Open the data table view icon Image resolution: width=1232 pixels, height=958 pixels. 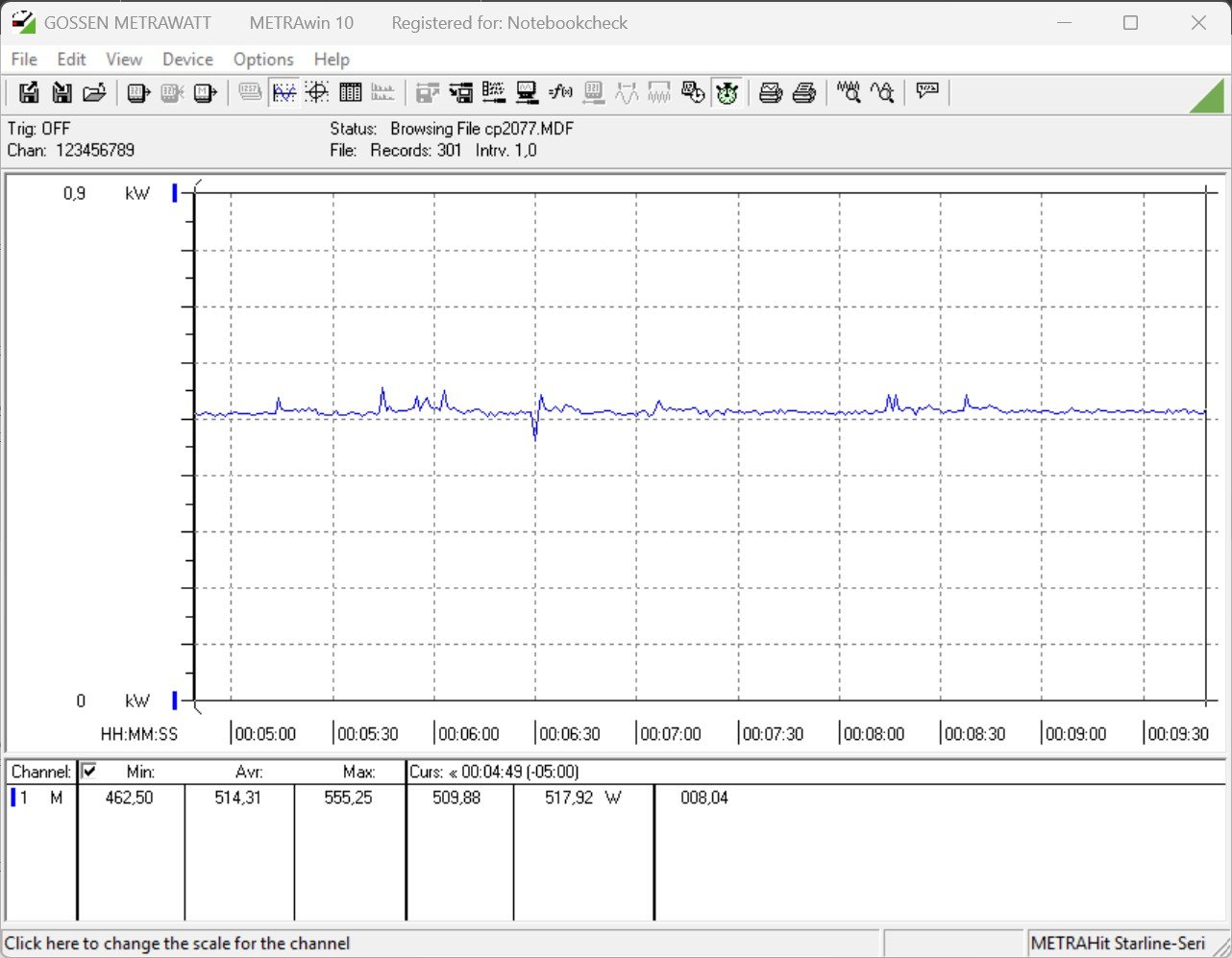pos(351,93)
